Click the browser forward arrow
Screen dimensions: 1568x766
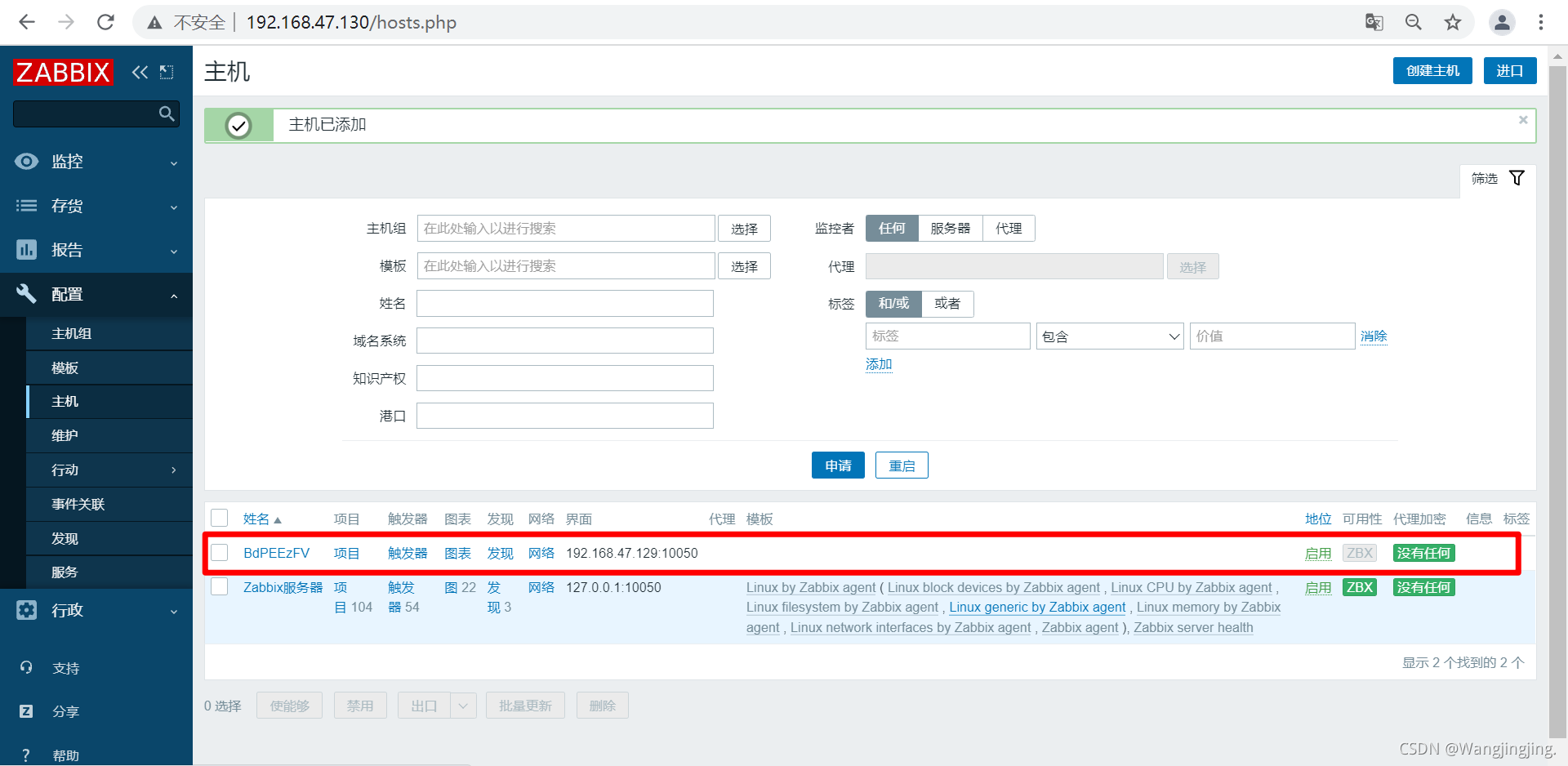(66, 22)
